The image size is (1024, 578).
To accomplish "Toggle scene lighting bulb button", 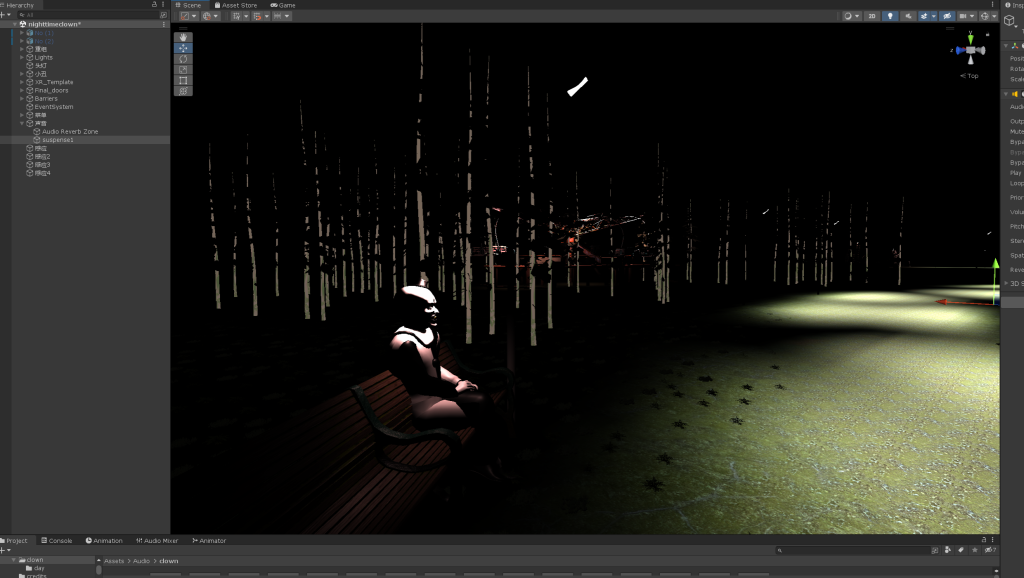I will pos(890,16).
